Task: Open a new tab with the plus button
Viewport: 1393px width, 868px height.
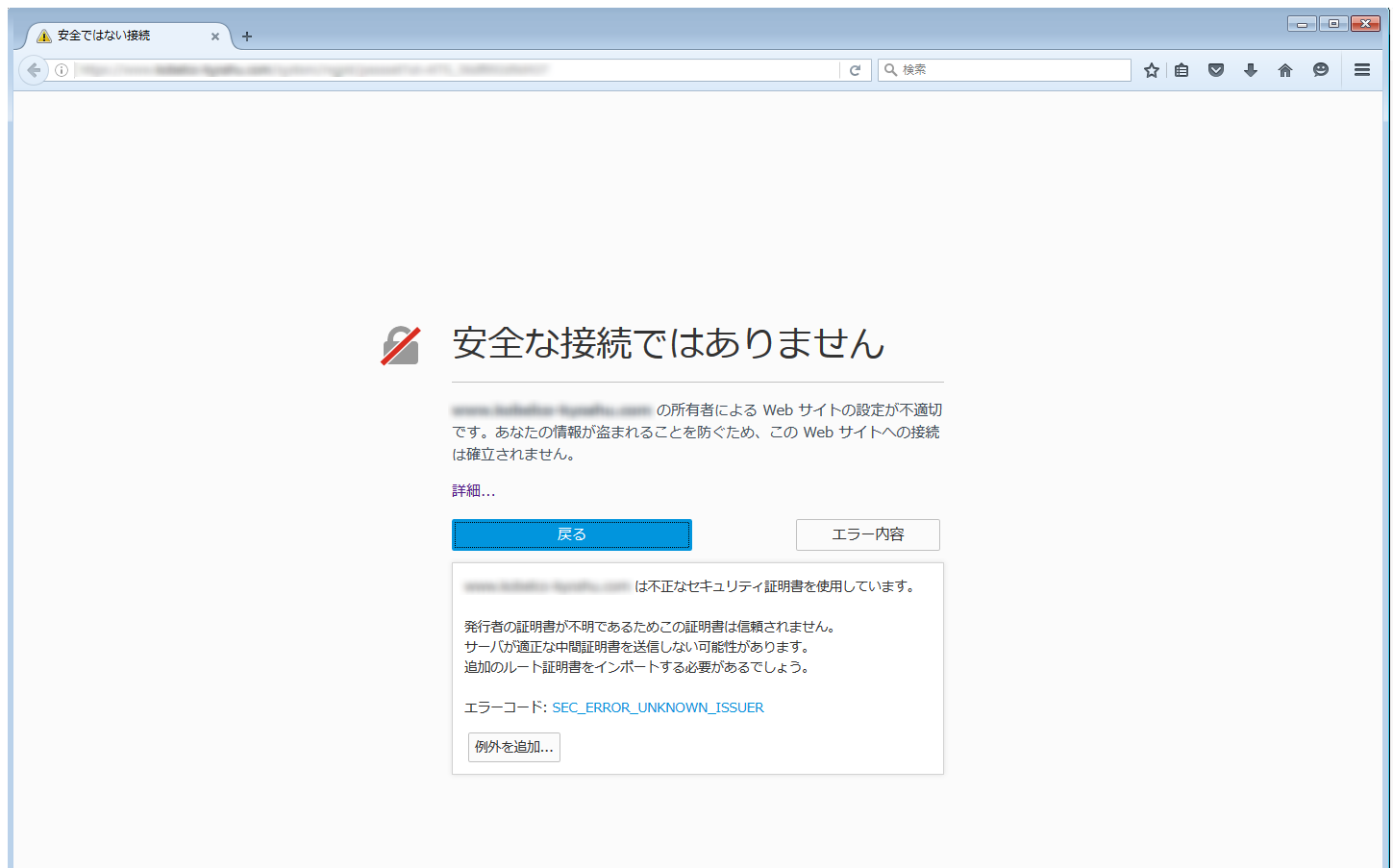Action: pos(247,37)
